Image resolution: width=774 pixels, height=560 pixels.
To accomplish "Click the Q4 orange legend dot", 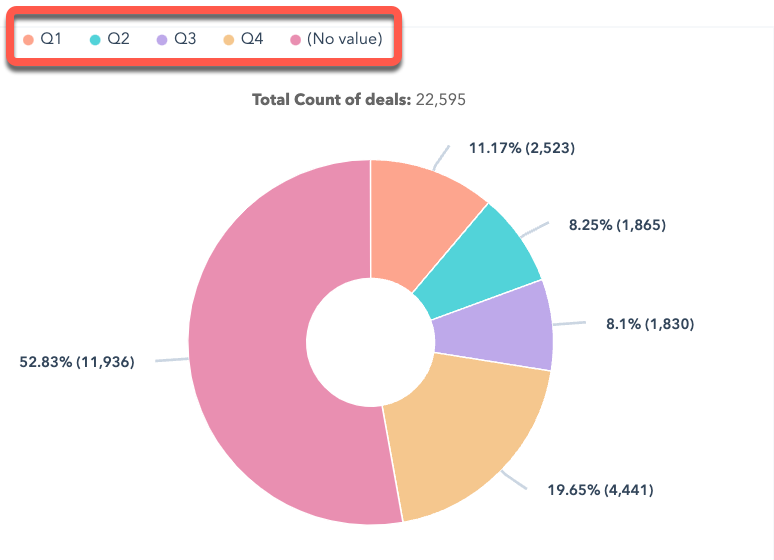I will pos(228,39).
